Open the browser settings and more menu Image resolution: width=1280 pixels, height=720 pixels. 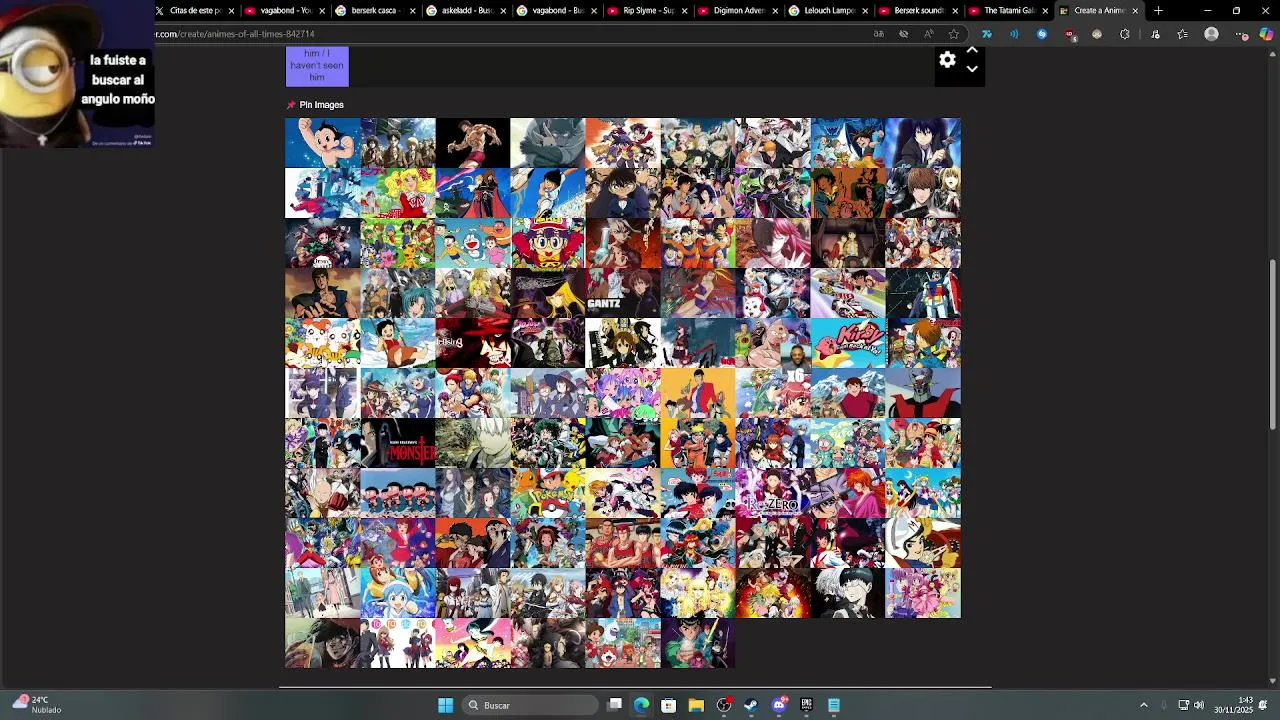click(x=1241, y=34)
